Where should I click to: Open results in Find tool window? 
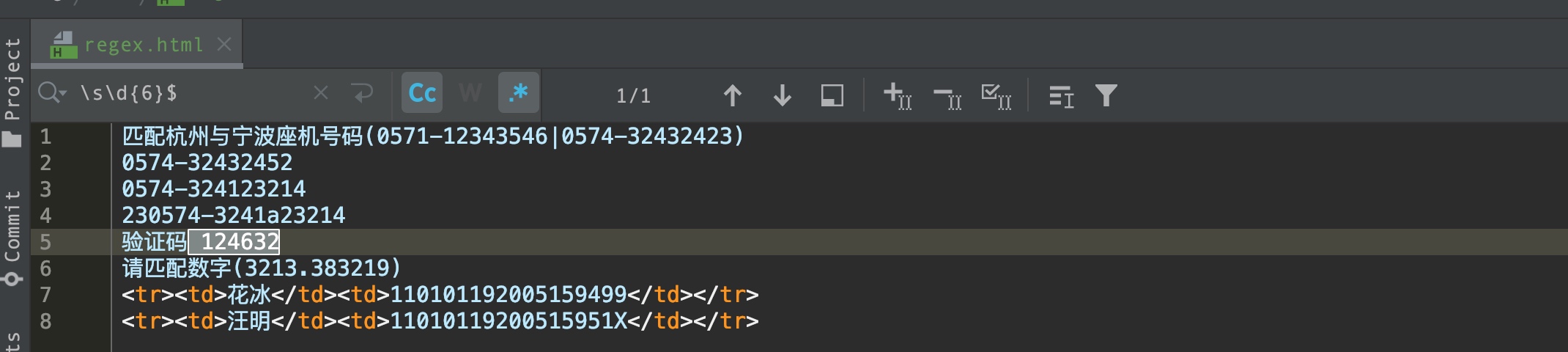coord(1060,95)
